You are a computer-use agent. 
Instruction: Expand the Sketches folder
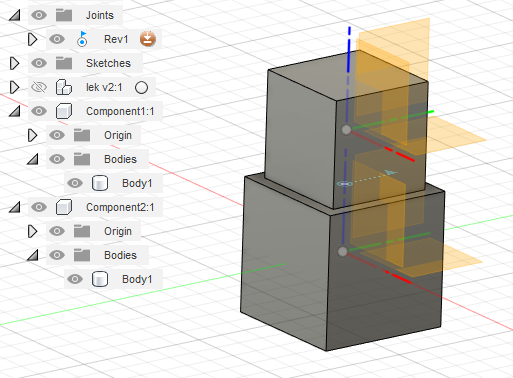coord(14,63)
